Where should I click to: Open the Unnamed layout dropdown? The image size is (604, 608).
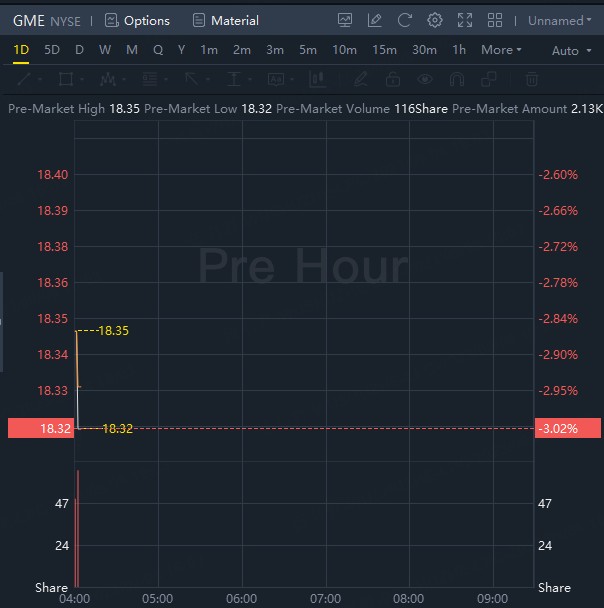pyautogui.click(x=559, y=20)
